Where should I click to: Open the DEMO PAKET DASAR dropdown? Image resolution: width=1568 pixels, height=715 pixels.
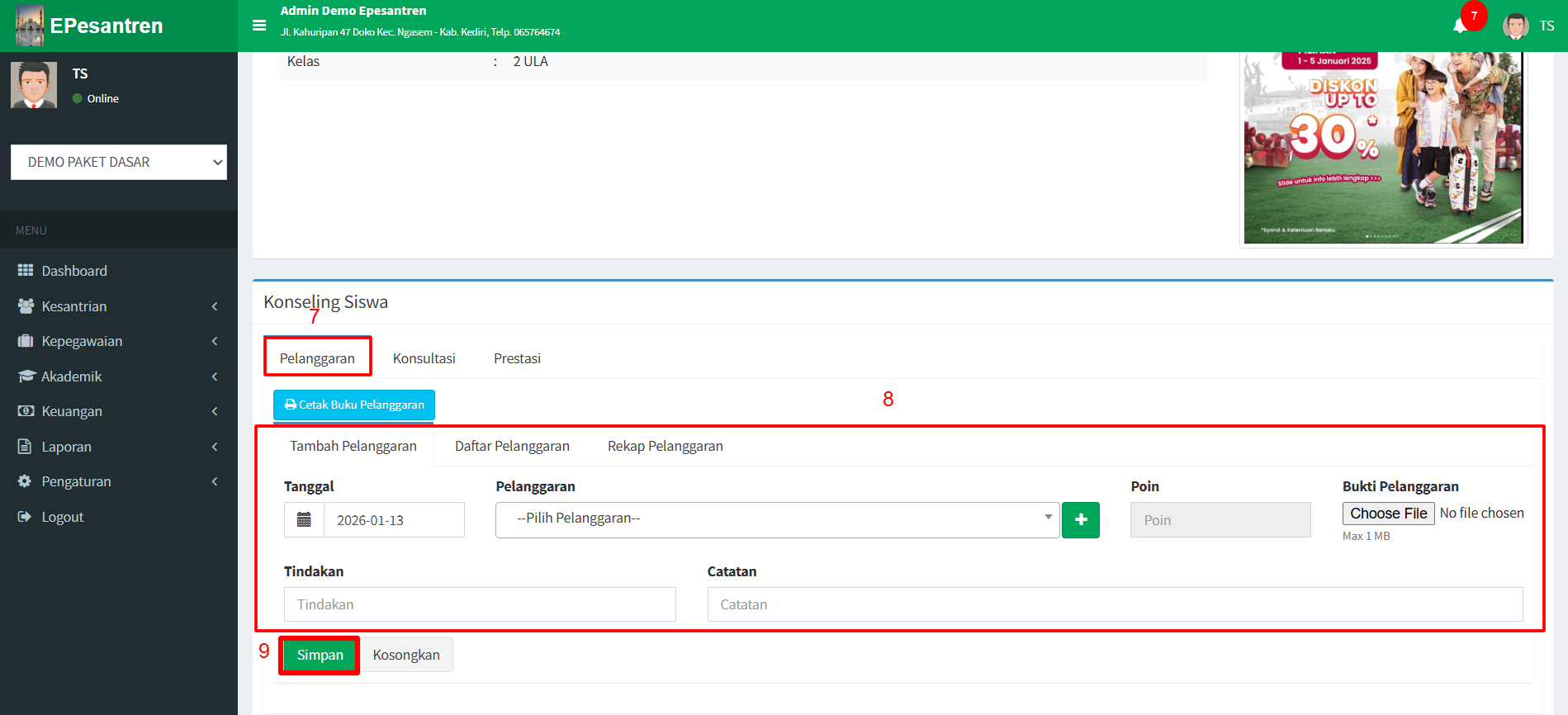118,163
